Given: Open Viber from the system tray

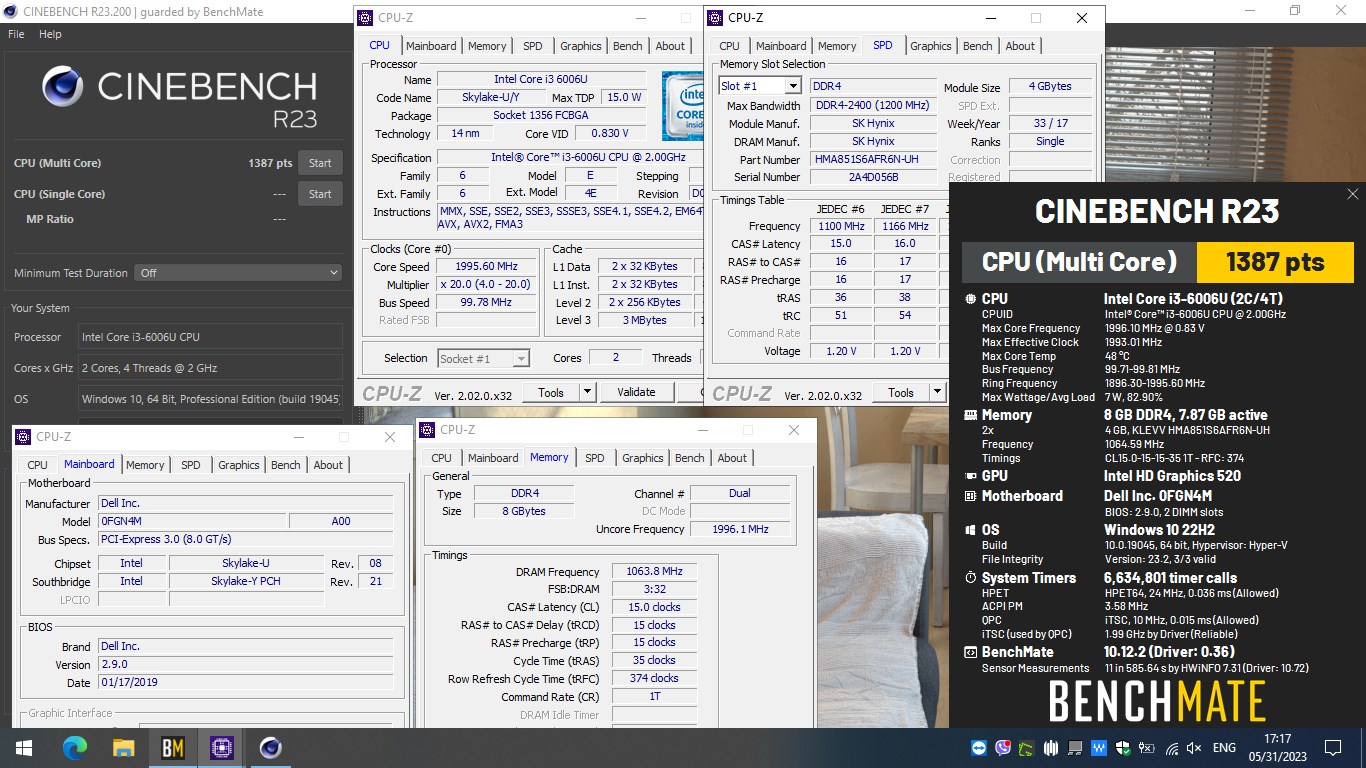Looking at the screenshot, I should point(1003,748).
